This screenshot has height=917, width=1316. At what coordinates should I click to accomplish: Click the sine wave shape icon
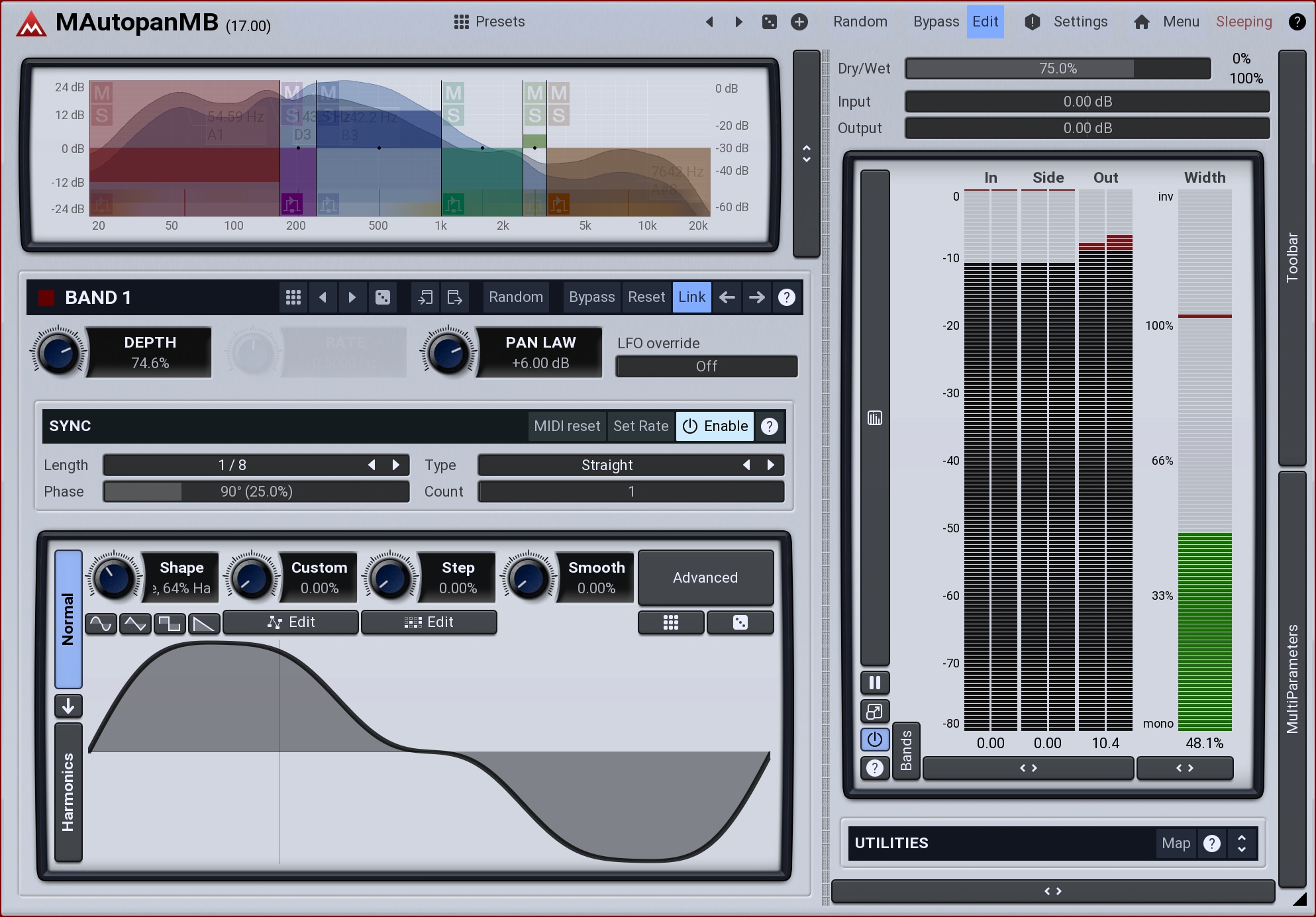point(101,623)
